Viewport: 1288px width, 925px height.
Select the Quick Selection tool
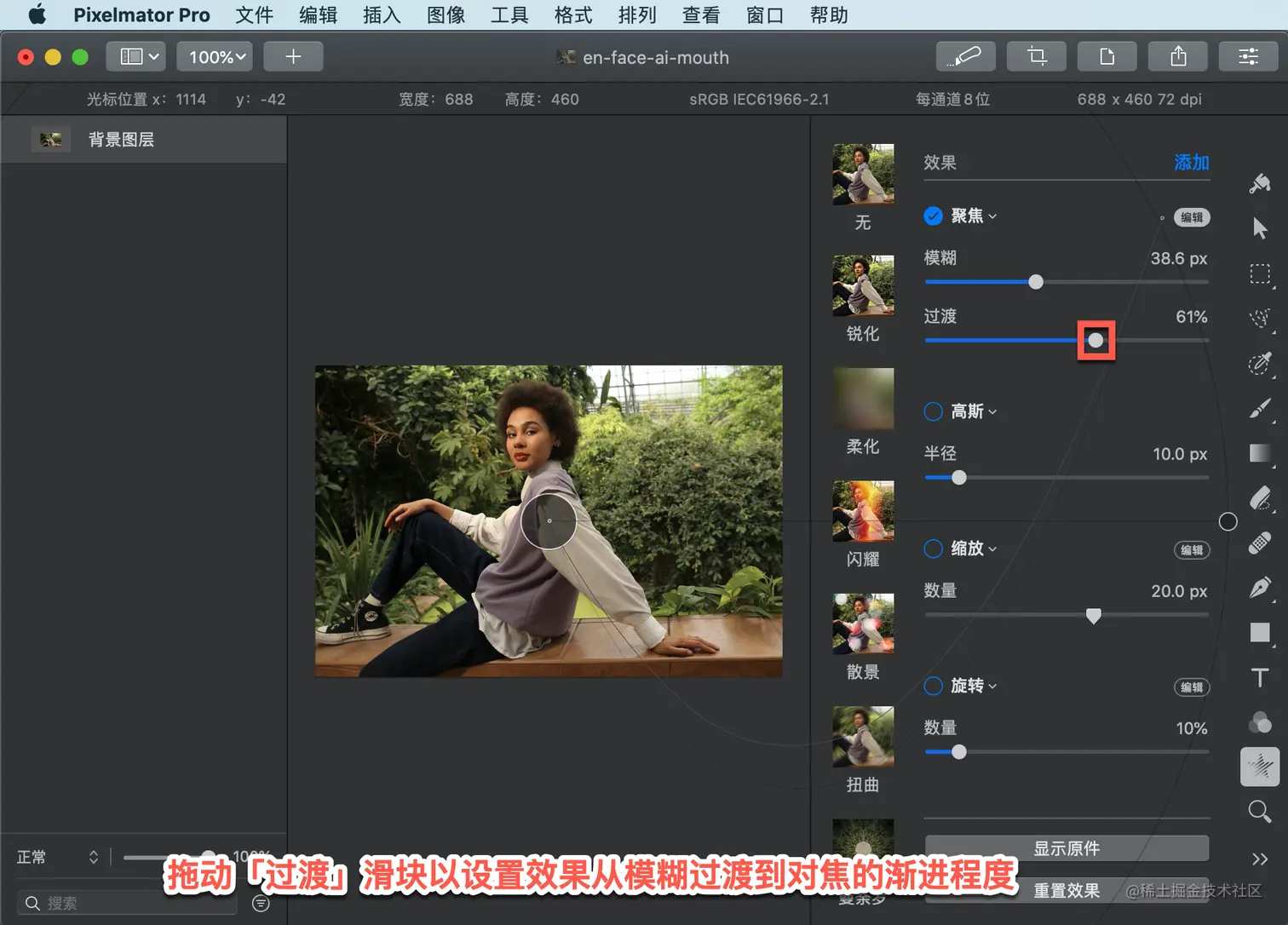1260,364
